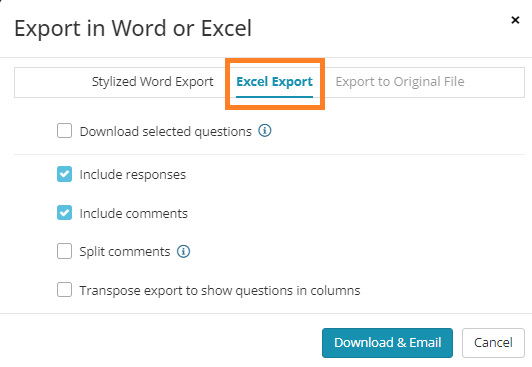The width and height of the screenshot is (532, 367).
Task: Click the 'Include comments' label text
Action: click(133, 213)
